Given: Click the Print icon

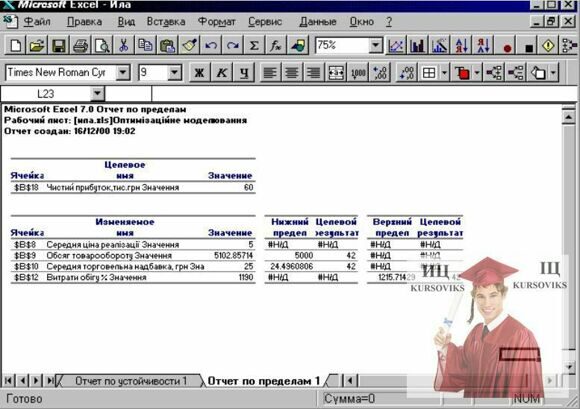Looking at the screenshot, I should 80,46.
